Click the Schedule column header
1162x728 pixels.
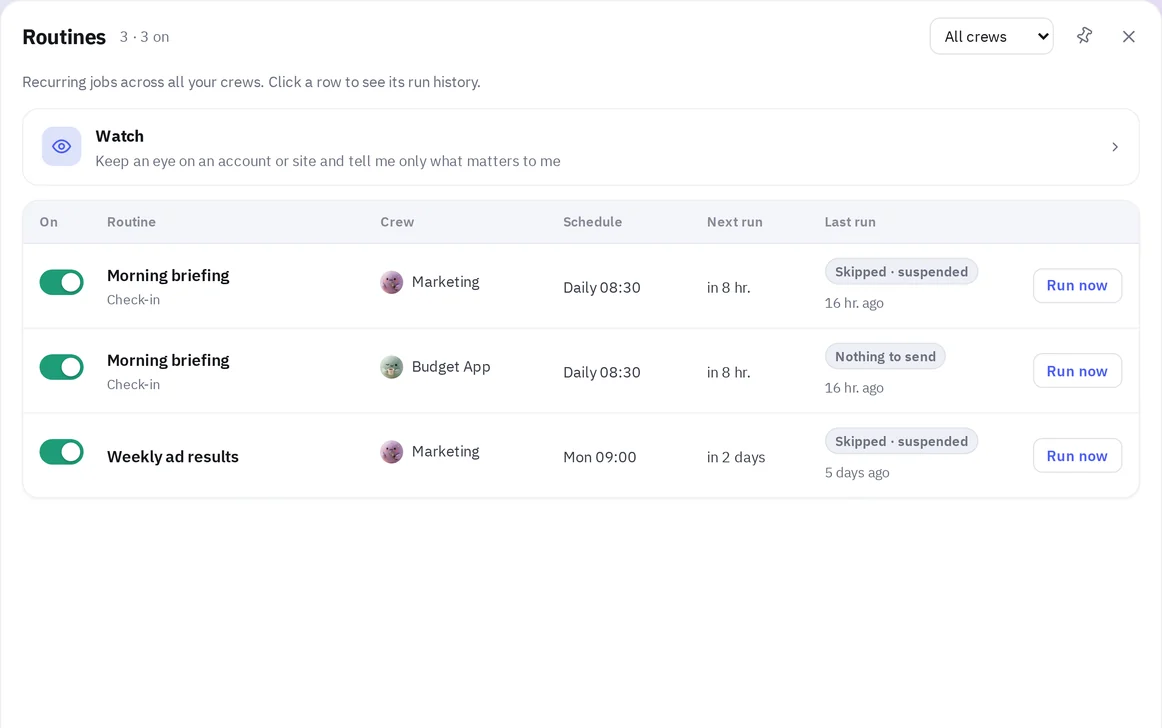[592, 222]
